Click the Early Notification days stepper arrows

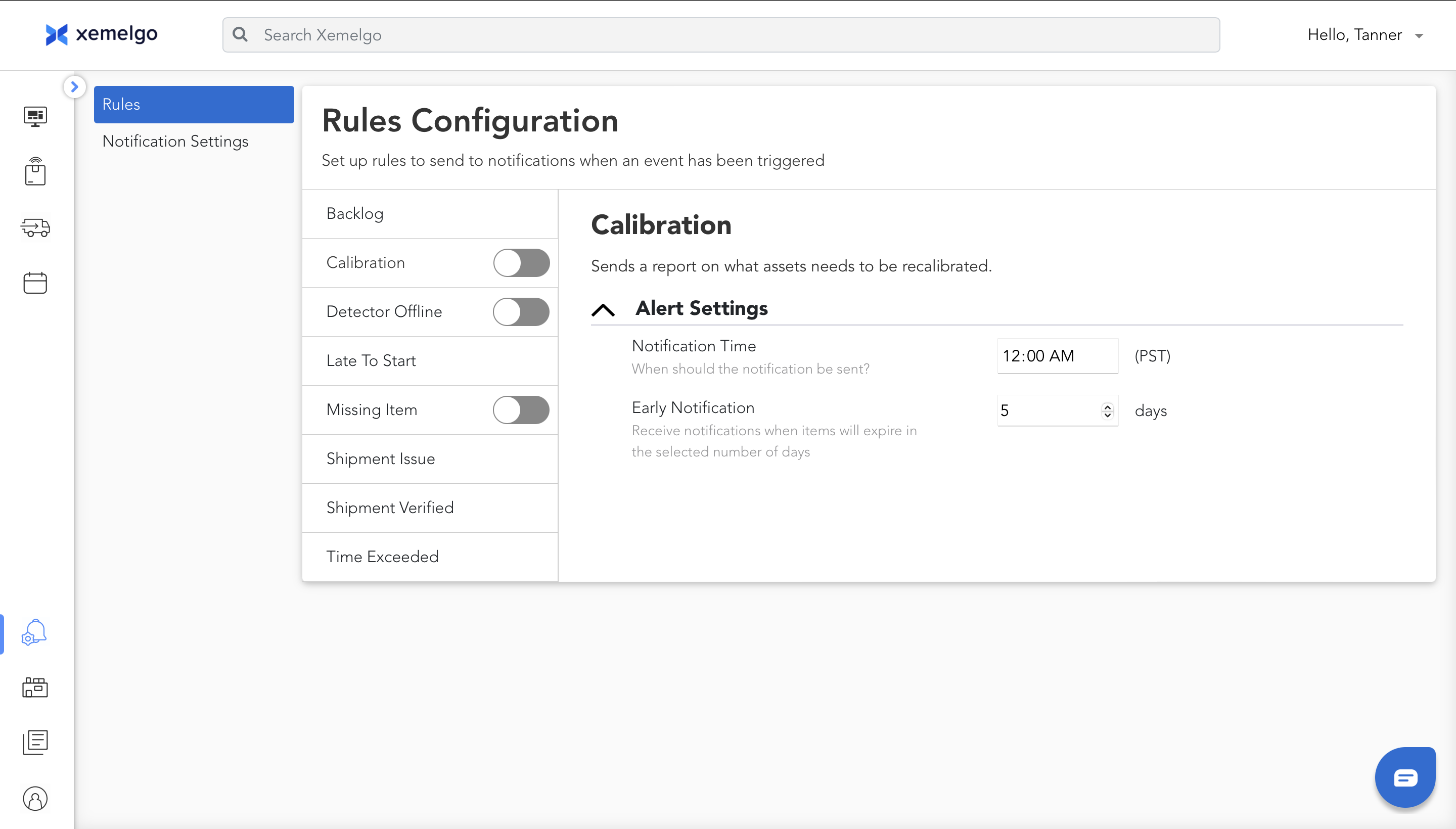tap(1107, 410)
